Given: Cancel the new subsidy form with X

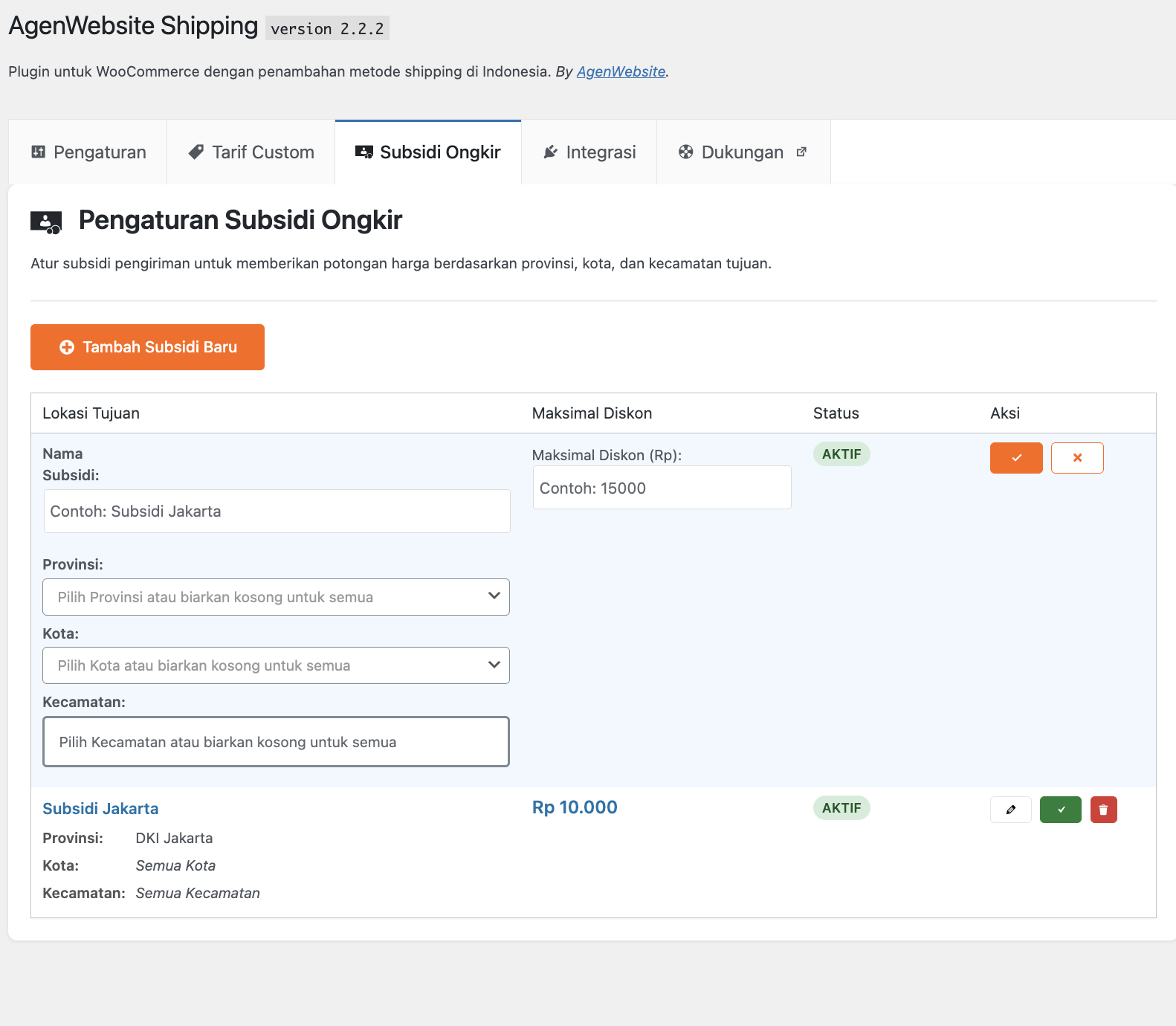Looking at the screenshot, I should click(x=1076, y=458).
